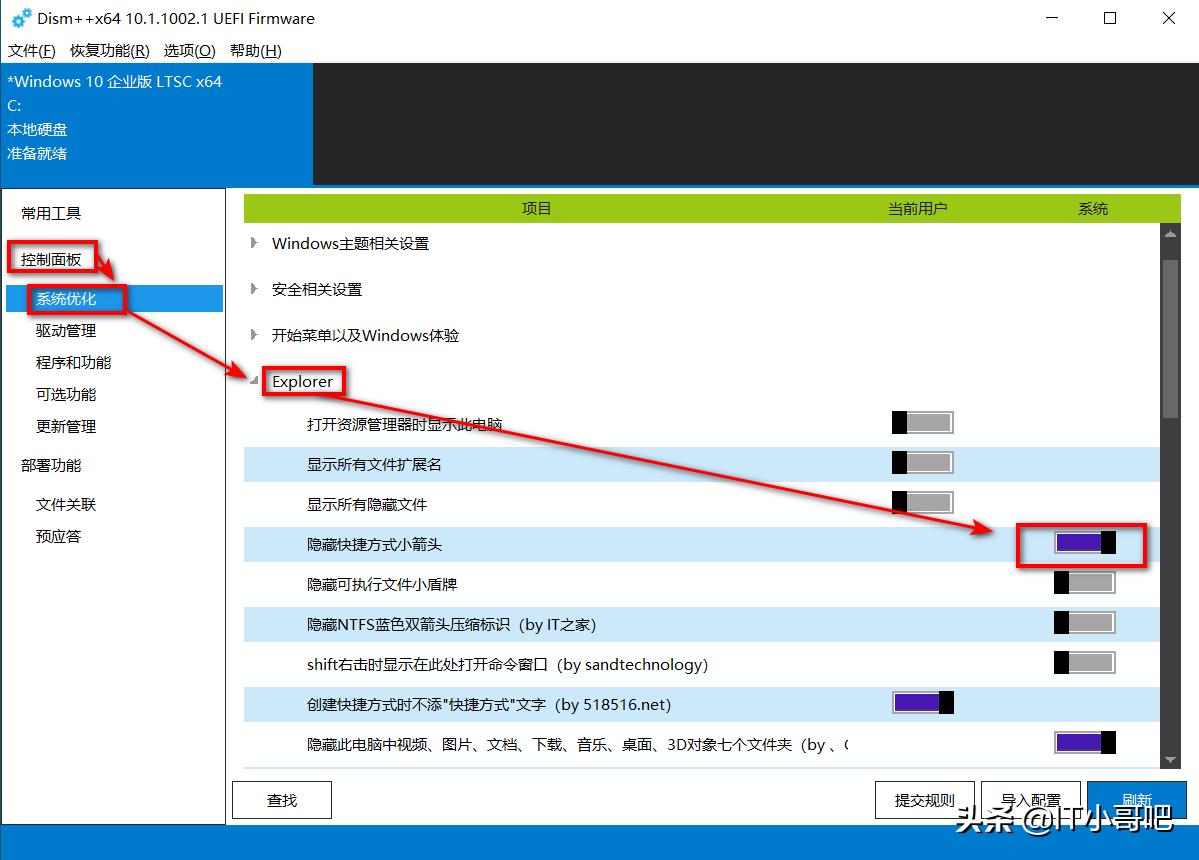Screen dimensions: 1199x860
Task: Click the 系统 column header
Action: click(x=1093, y=209)
